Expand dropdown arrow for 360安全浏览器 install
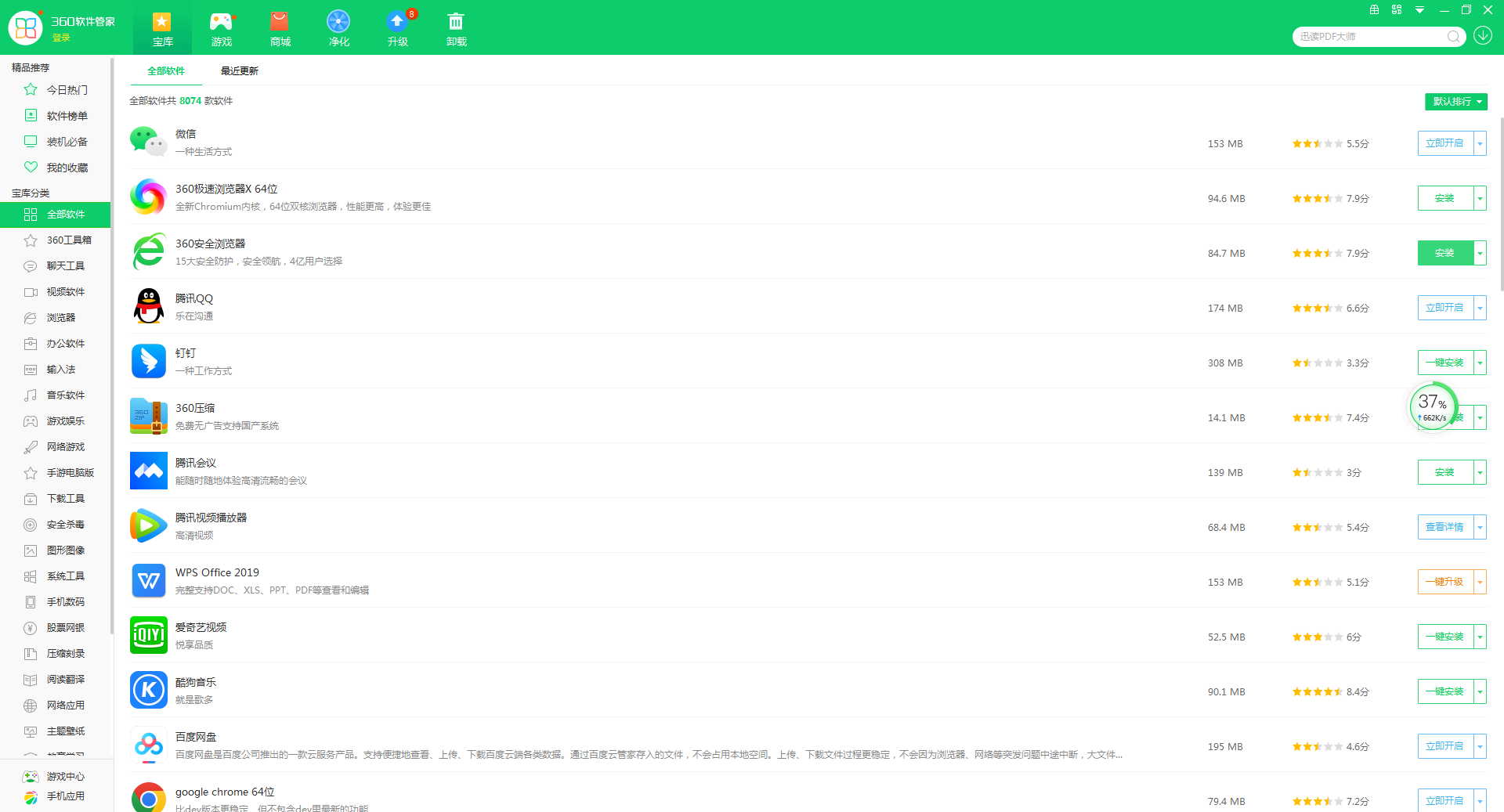This screenshot has width=1504, height=812. tap(1480, 253)
